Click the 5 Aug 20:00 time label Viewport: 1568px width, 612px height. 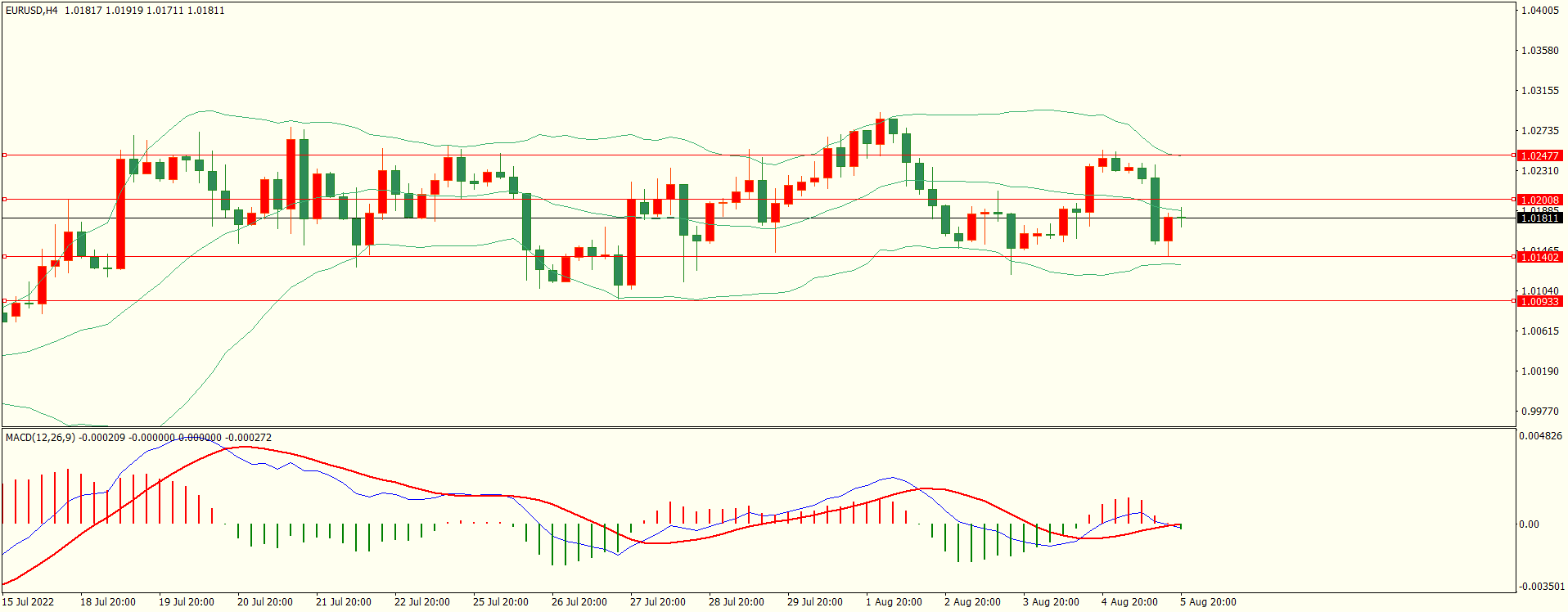click(1208, 602)
